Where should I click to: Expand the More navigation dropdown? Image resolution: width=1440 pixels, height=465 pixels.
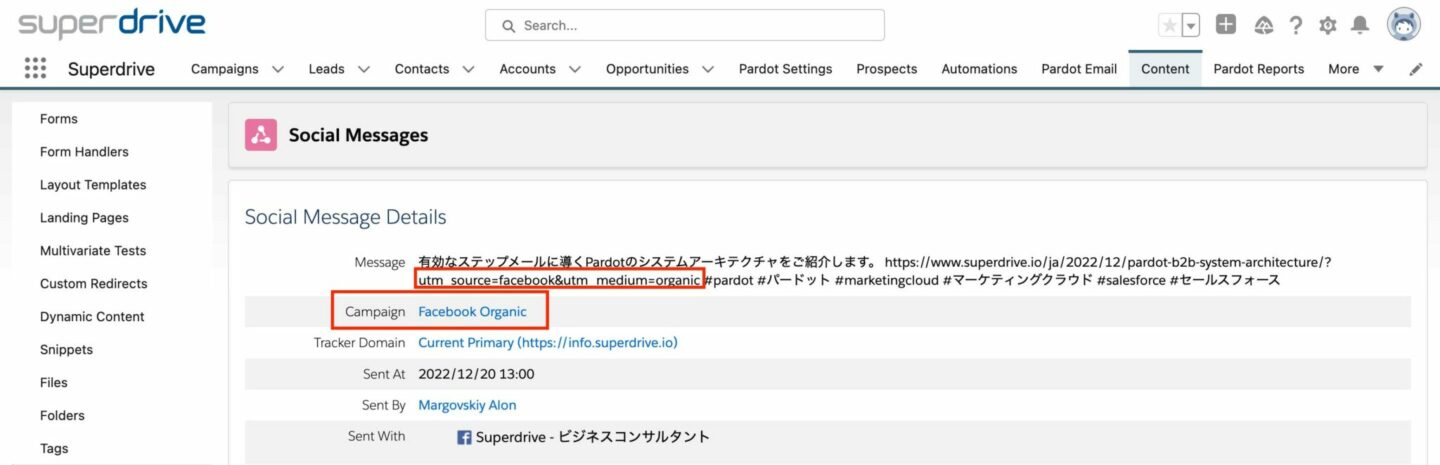(1355, 69)
